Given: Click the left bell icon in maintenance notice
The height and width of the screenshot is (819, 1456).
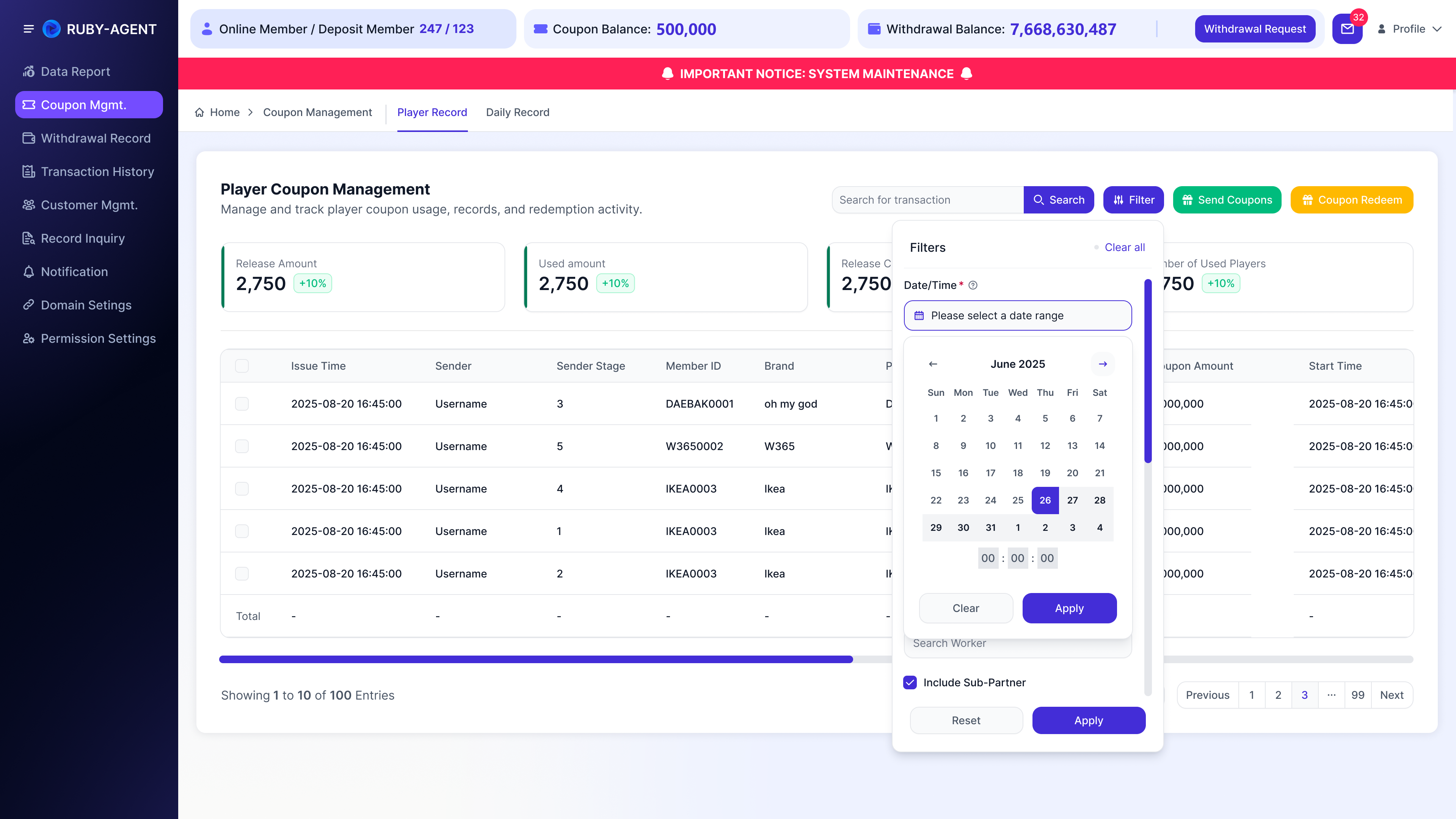Looking at the screenshot, I should pyautogui.click(x=667, y=74).
